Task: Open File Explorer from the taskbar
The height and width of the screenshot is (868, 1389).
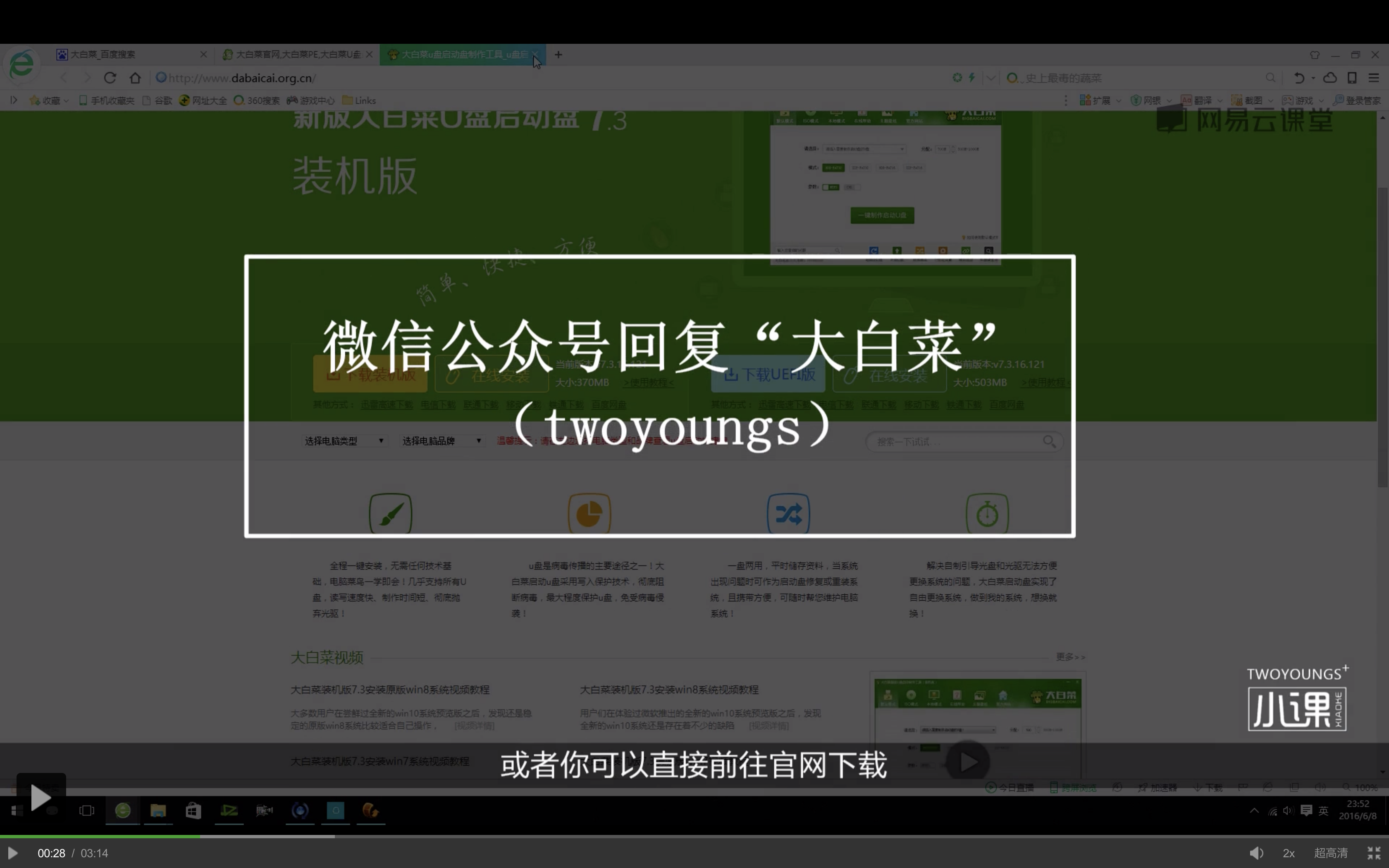Action: (x=158, y=811)
